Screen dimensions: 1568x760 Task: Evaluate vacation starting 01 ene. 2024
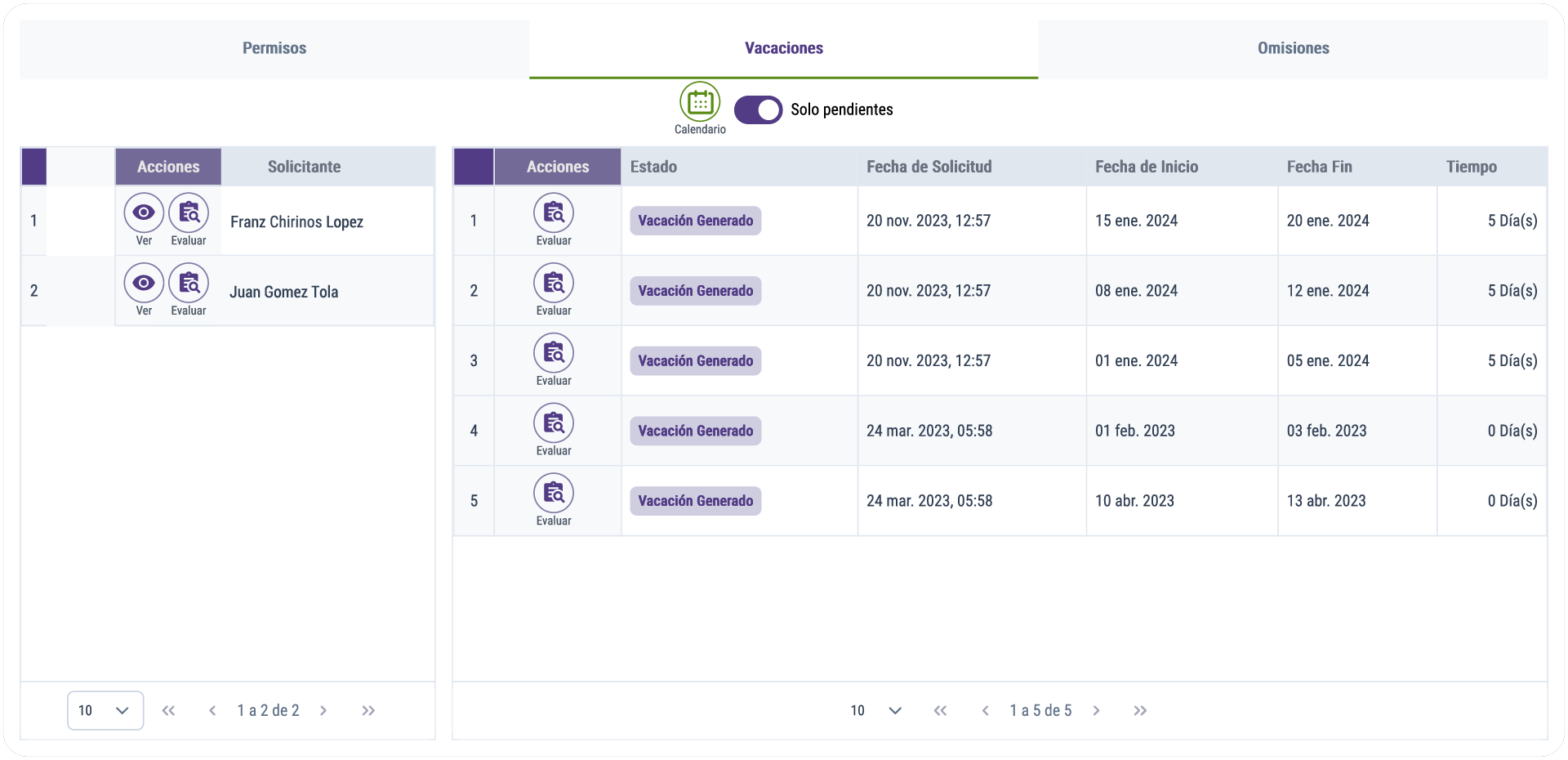[x=554, y=354]
